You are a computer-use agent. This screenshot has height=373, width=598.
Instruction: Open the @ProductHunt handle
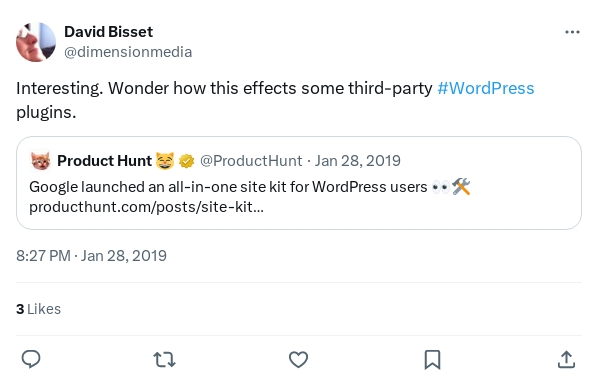[251, 161]
